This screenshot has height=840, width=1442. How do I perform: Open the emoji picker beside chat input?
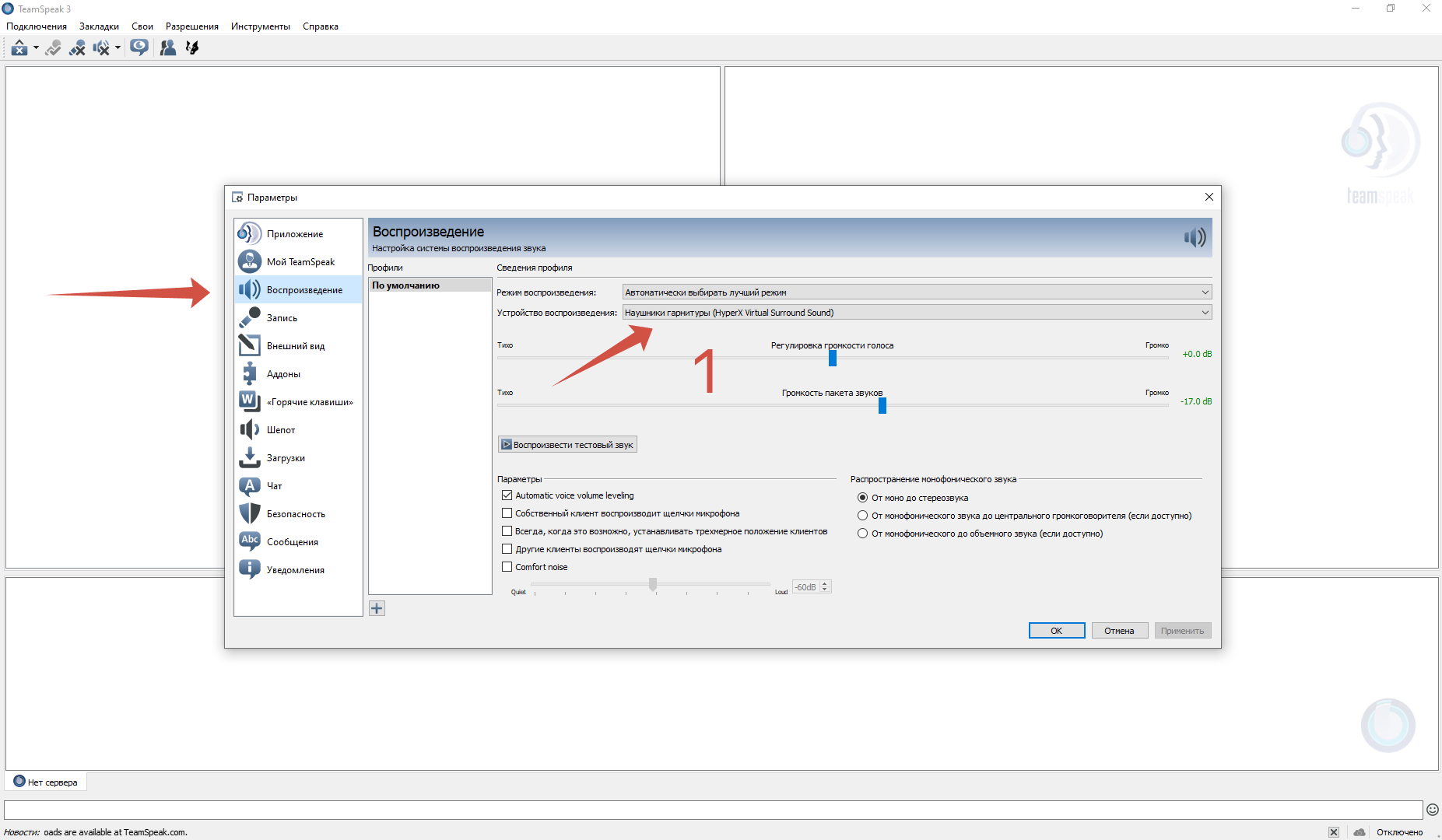1432,810
